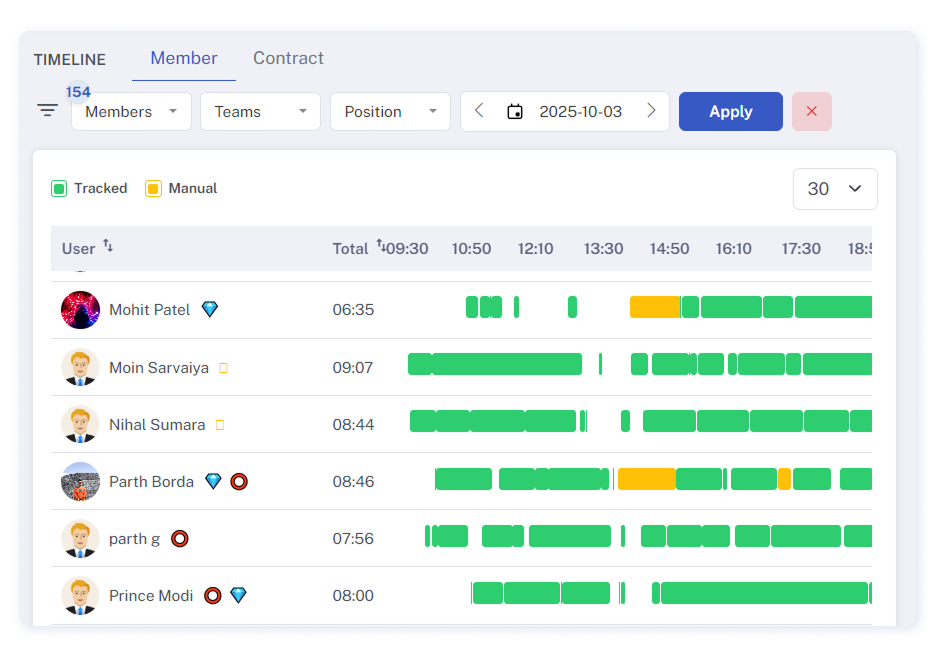Click the sort icon beside Total header
Viewport: 934px width, 656px height.
pos(379,246)
